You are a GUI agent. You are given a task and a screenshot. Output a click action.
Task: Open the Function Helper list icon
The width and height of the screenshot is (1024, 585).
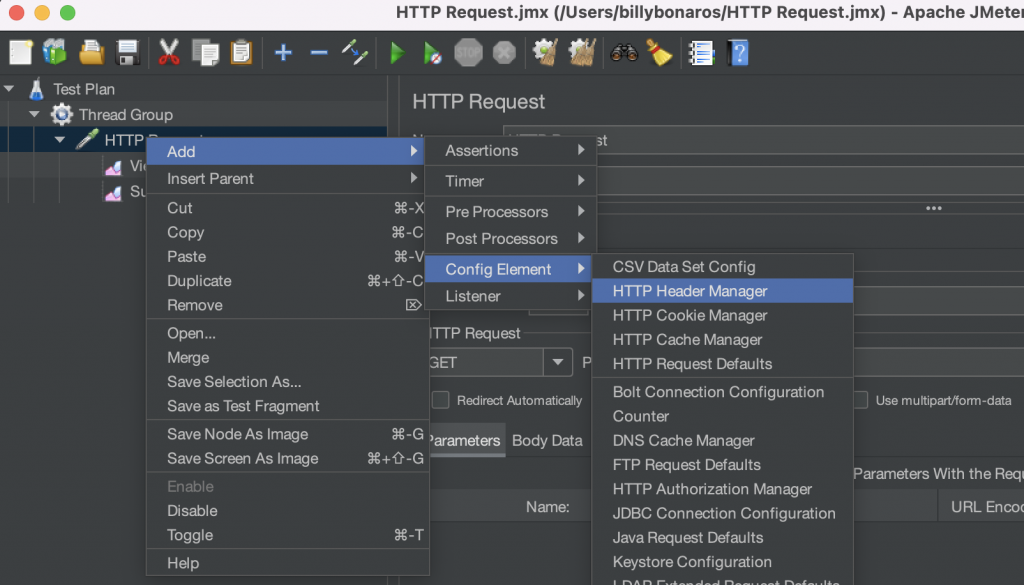[x=701, y=52]
